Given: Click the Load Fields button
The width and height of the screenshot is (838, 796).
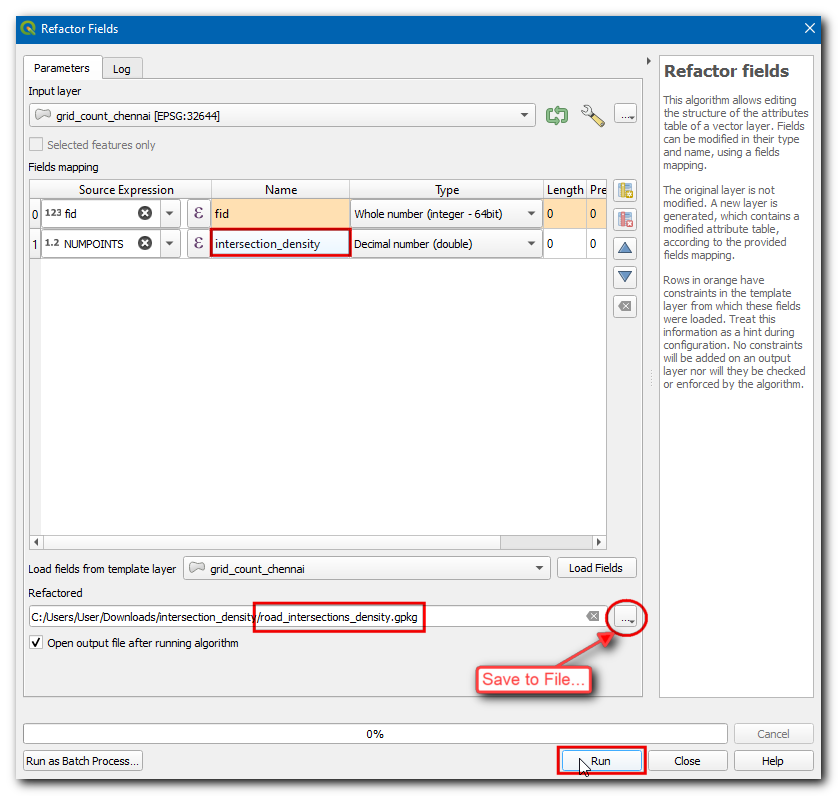Looking at the screenshot, I should [596, 569].
